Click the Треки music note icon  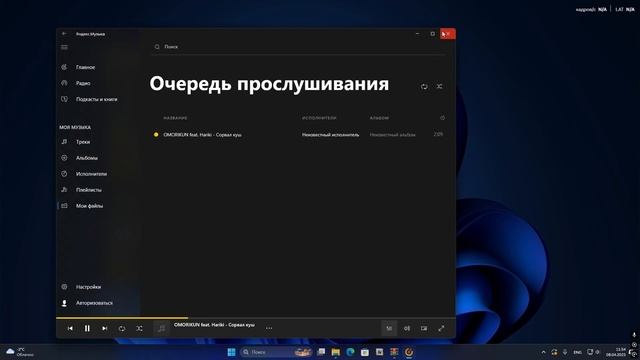click(x=64, y=142)
